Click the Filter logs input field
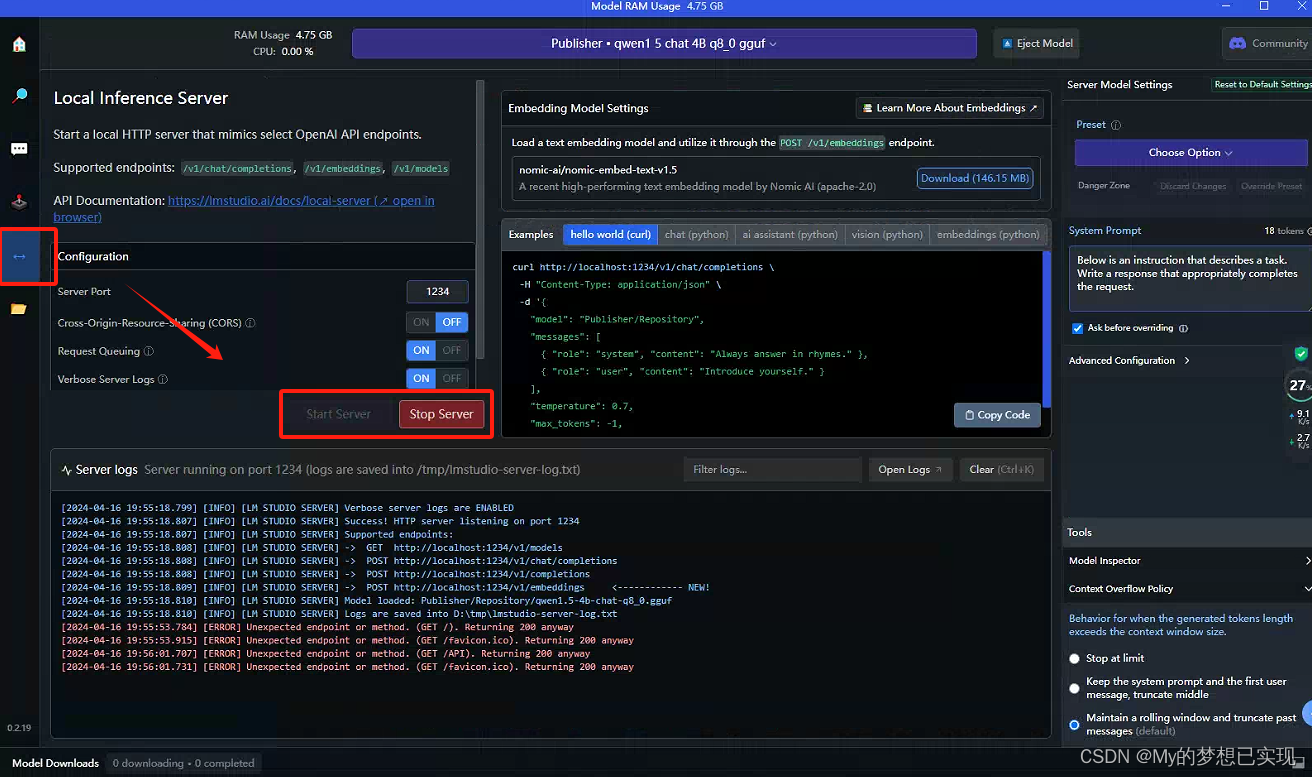This screenshot has width=1312, height=777. click(773, 469)
